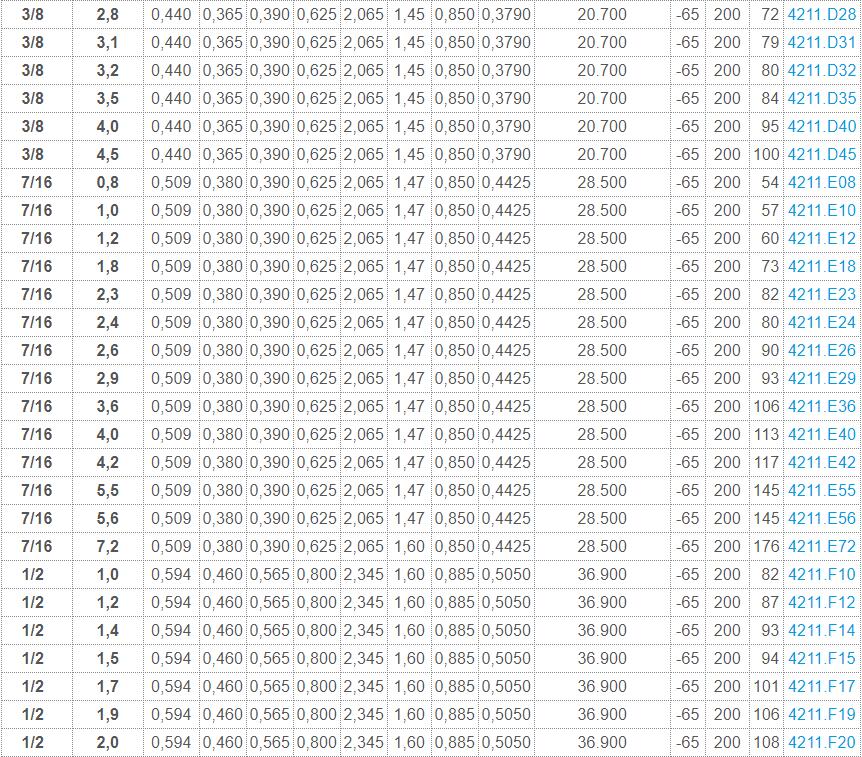Follow the 4211.D45 link

pos(821,155)
